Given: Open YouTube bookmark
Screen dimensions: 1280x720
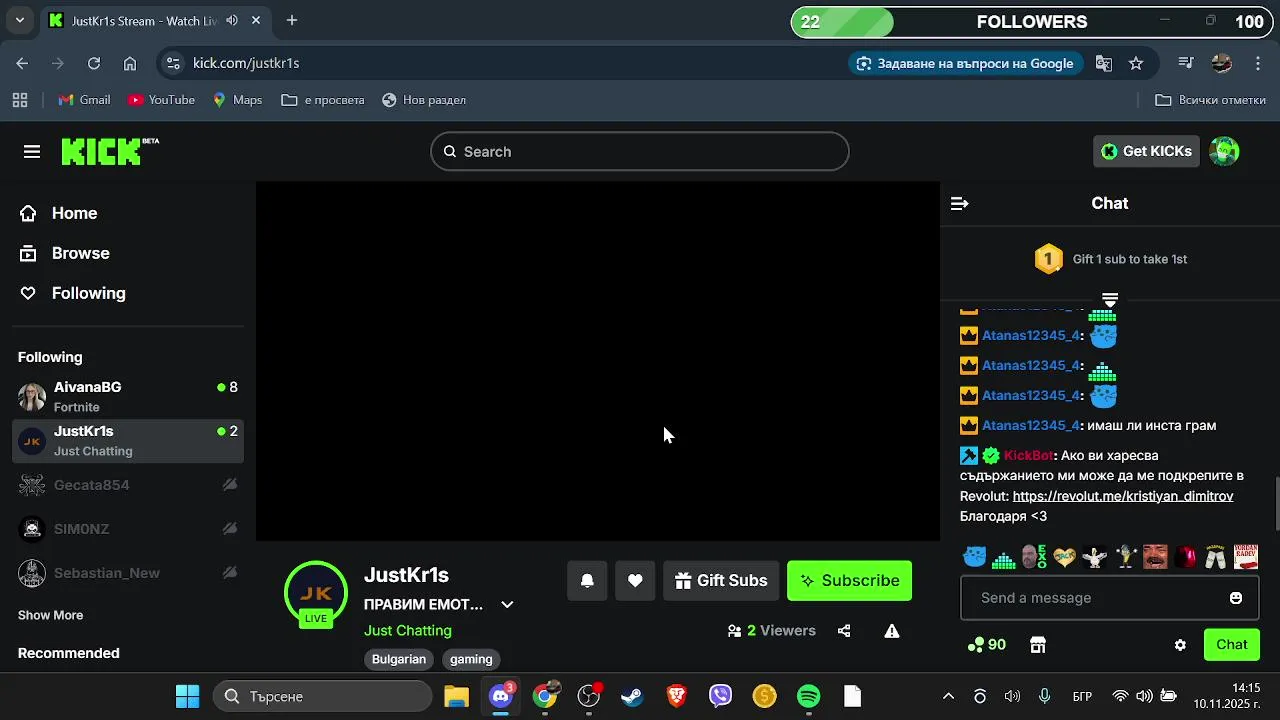Looking at the screenshot, I should (x=161, y=100).
